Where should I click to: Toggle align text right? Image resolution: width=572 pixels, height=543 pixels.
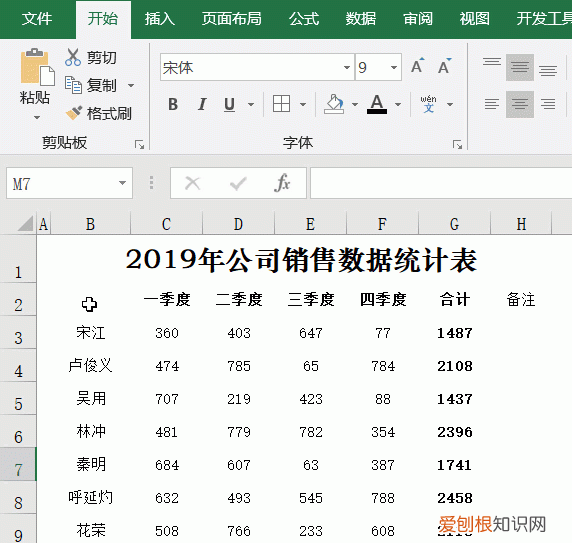pos(548,104)
